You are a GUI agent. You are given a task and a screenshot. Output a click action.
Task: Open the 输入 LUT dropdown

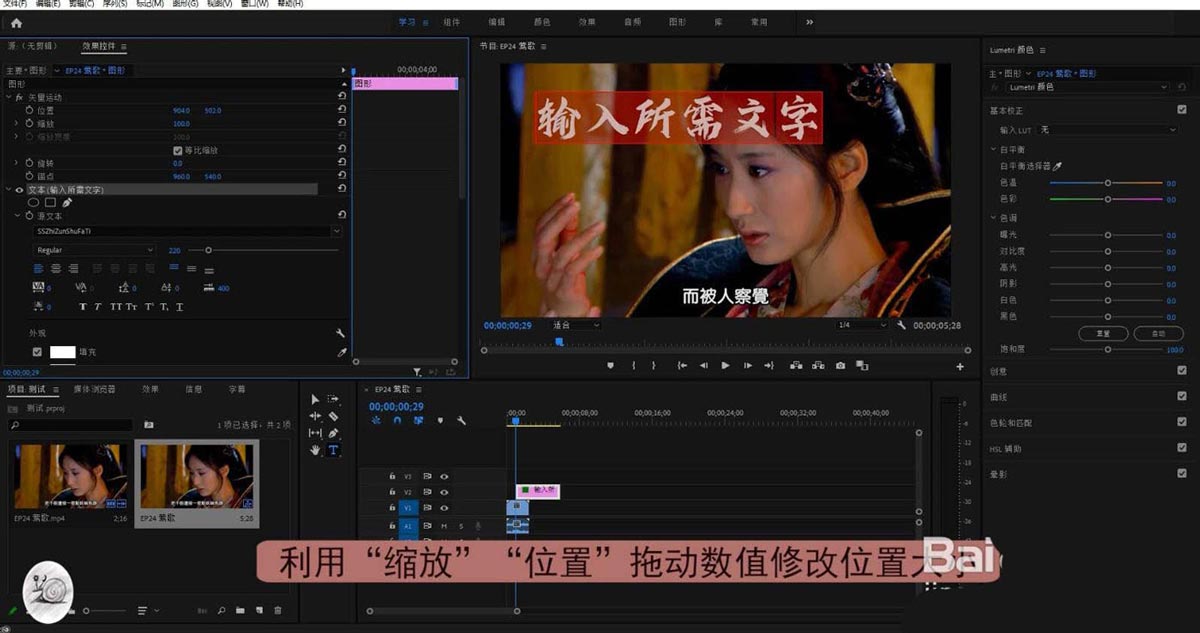(1107, 130)
